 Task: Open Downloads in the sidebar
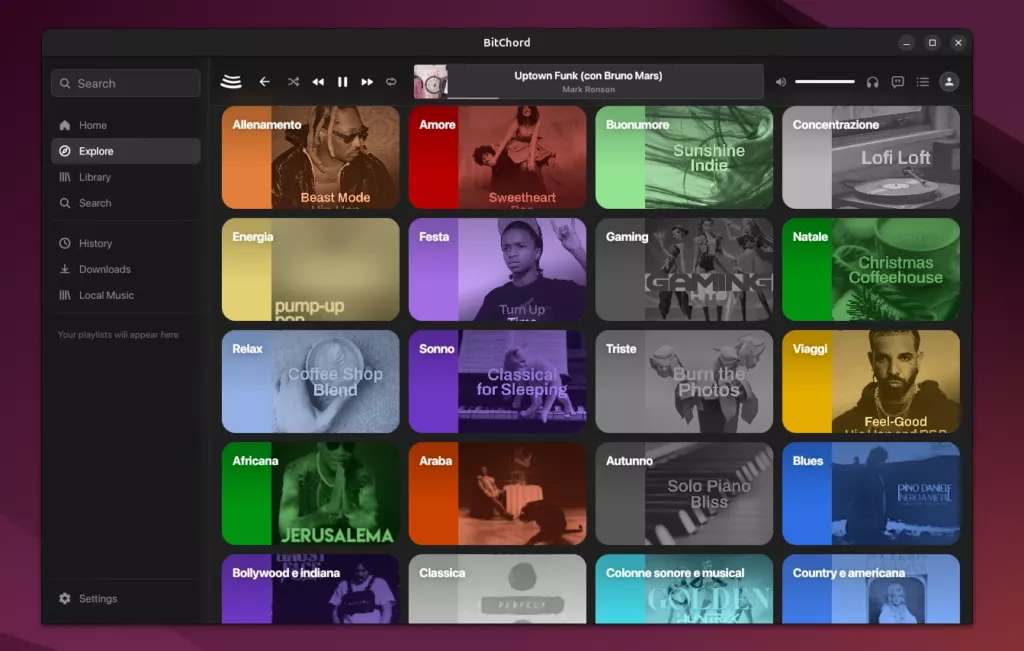125,269
